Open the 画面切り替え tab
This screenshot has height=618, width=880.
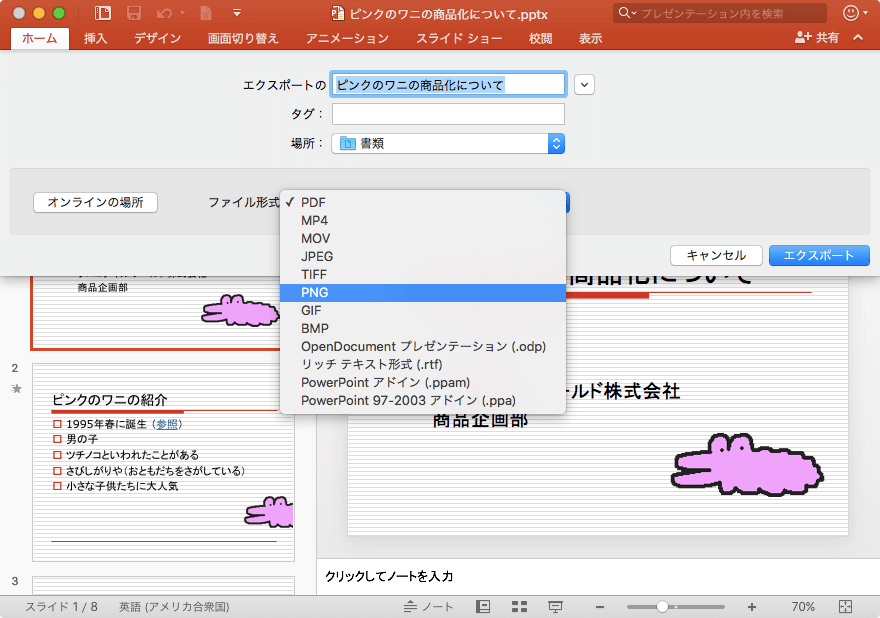tap(243, 38)
